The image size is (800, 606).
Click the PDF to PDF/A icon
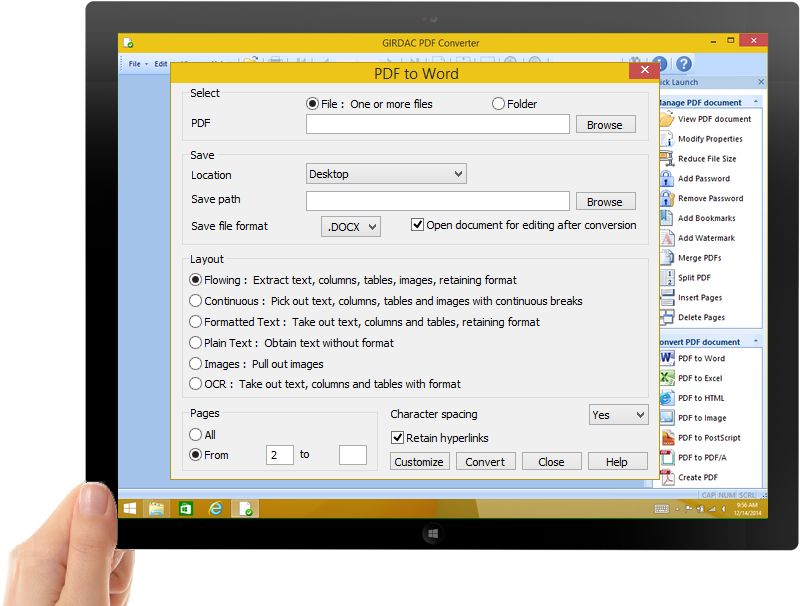[x=667, y=458]
